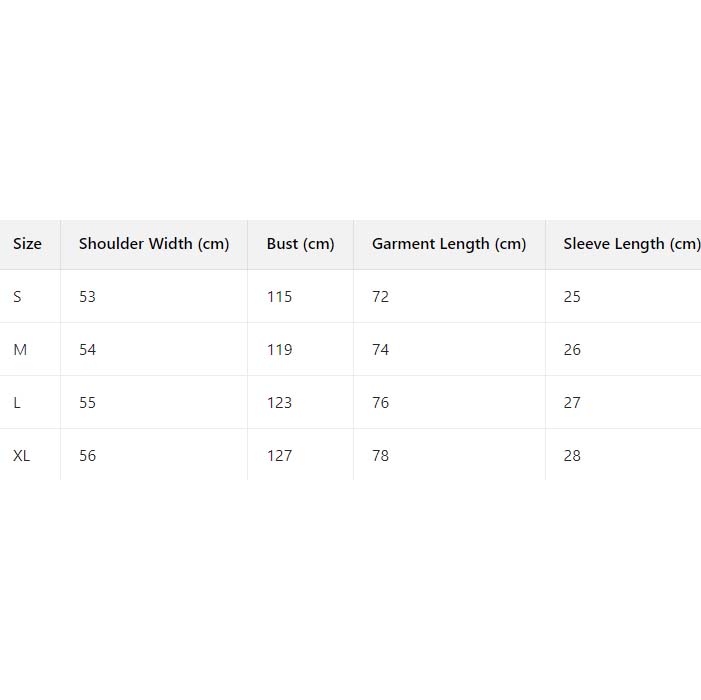This screenshot has height=700, width=701.
Task: Select shoulder width value 55
Action: tap(87, 403)
